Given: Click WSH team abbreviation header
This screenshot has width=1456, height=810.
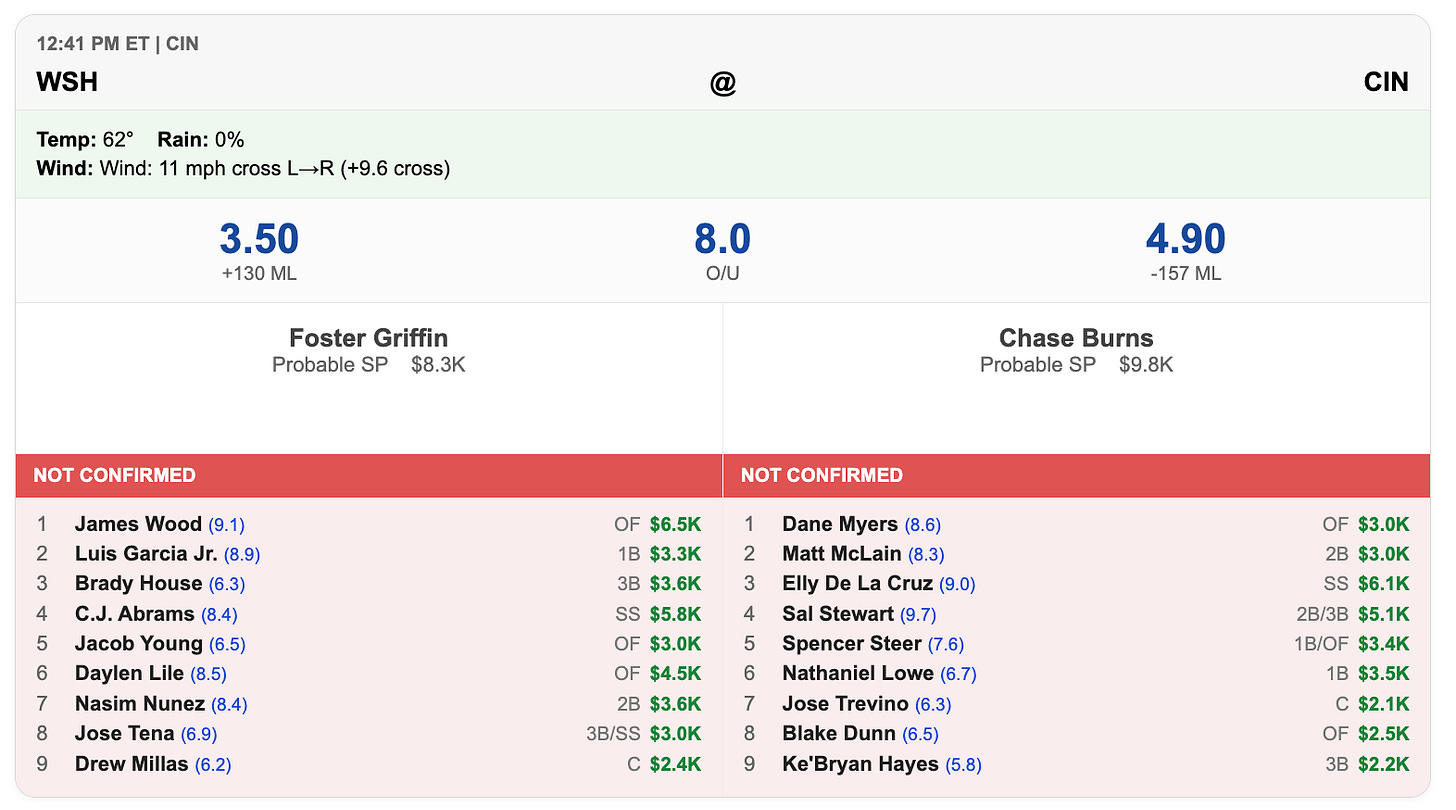Looking at the screenshot, I should 67,82.
